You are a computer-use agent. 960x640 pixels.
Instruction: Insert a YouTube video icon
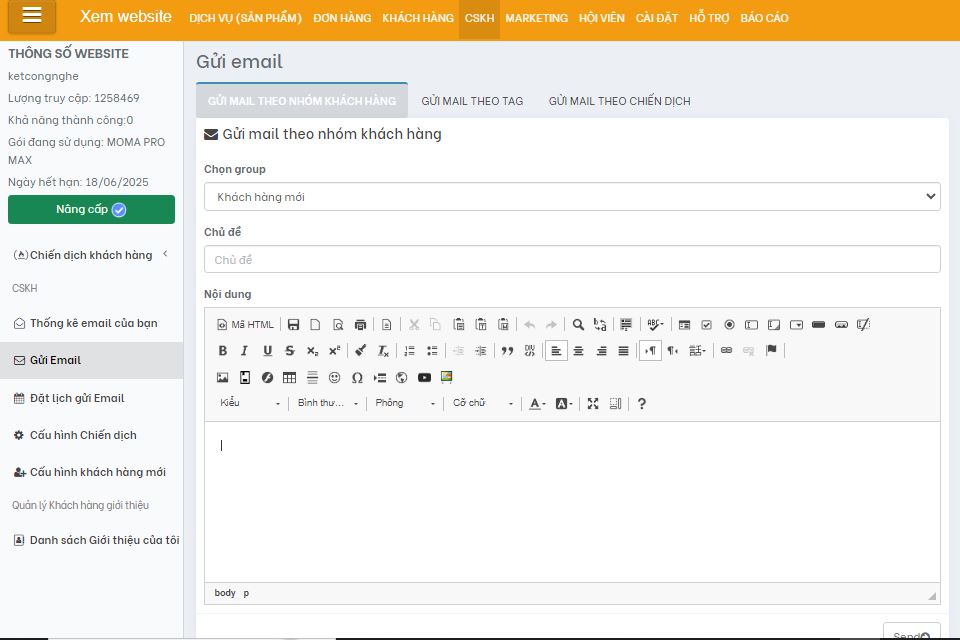click(424, 378)
